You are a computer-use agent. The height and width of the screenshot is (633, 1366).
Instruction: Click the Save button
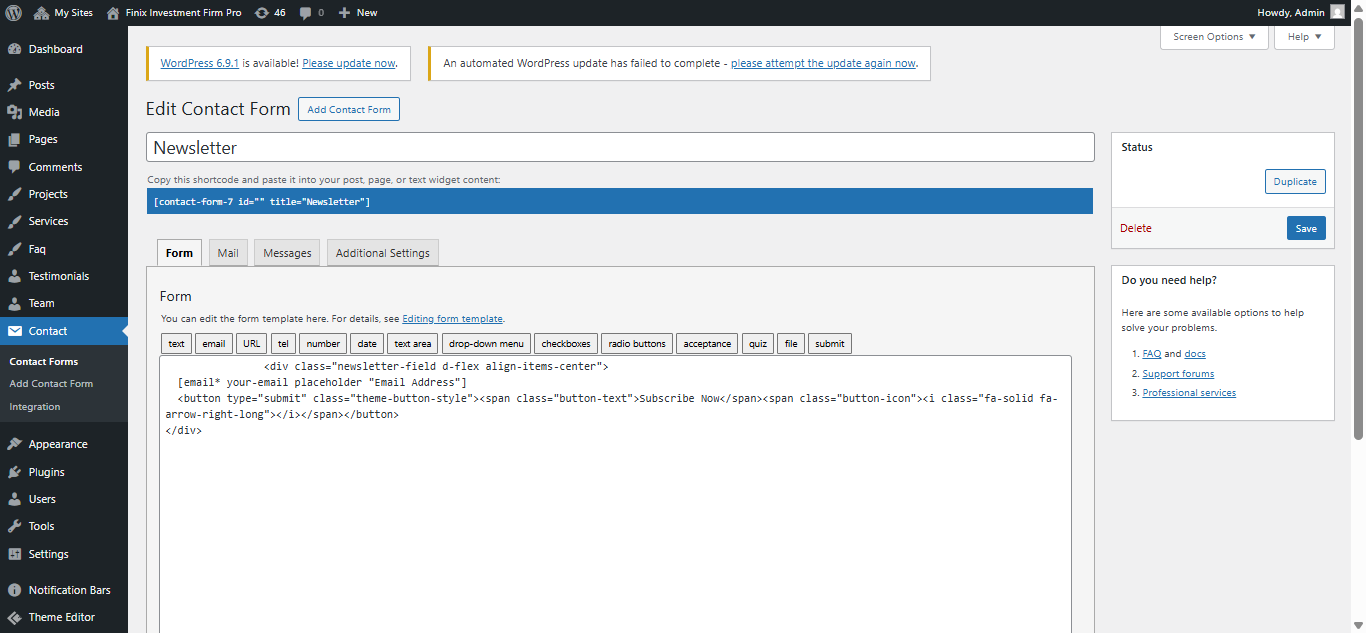(1306, 228)
